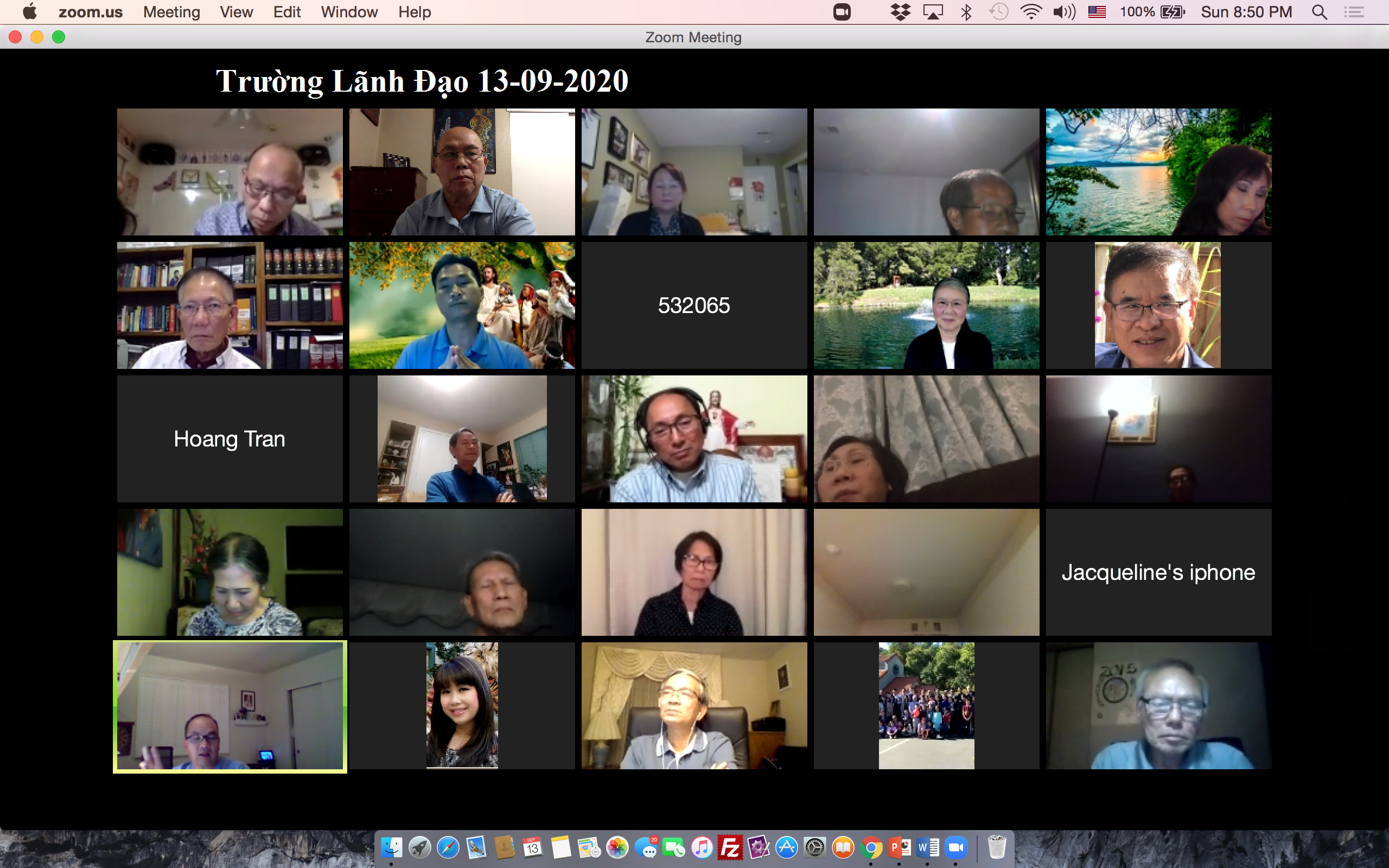
Task: Open System Preferences from Dock
Action: (x=814, y=847)
